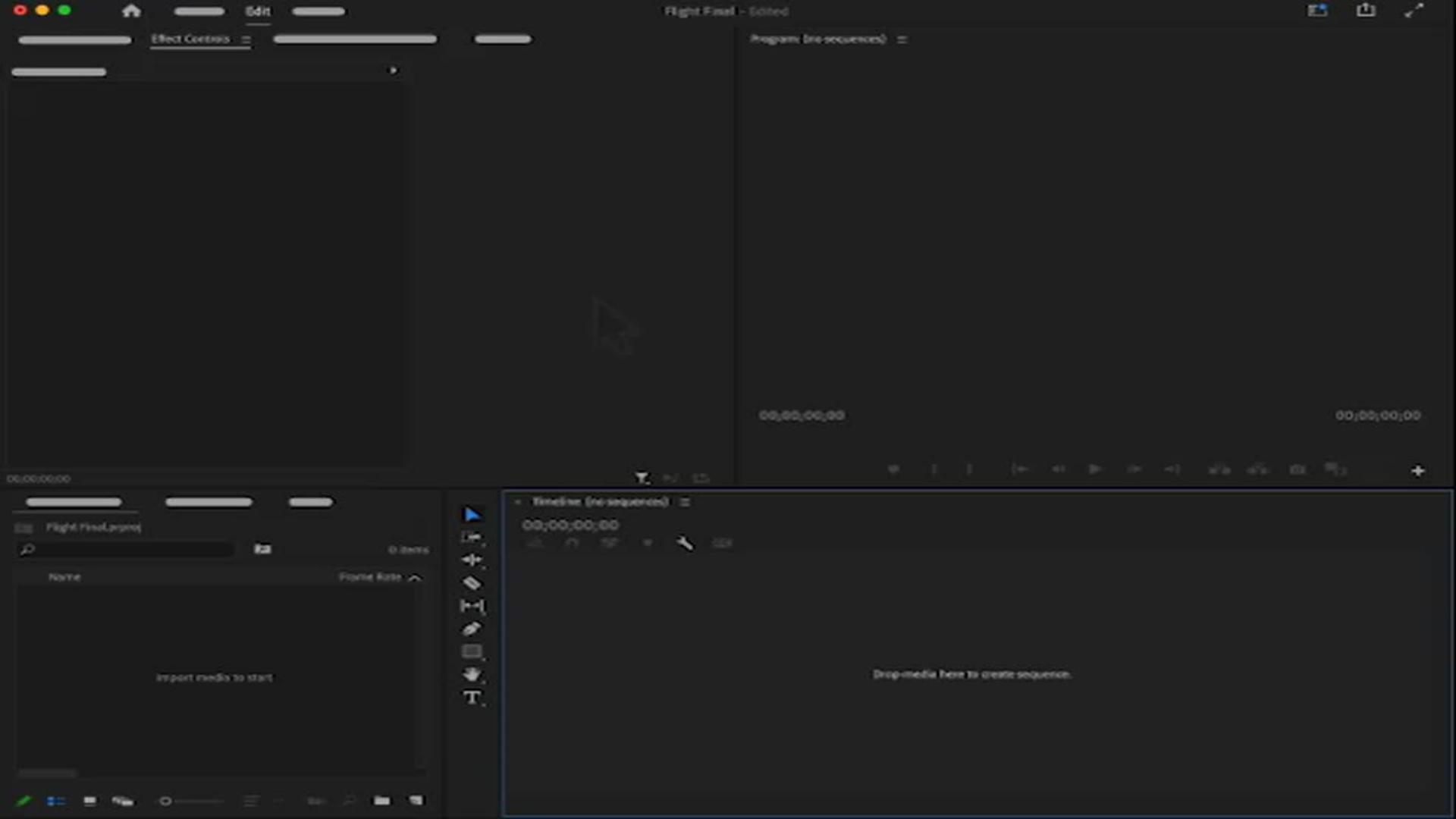Adjust the project thumbnail zoom slider
This screenshot has height=819, width=1456.
165,801
